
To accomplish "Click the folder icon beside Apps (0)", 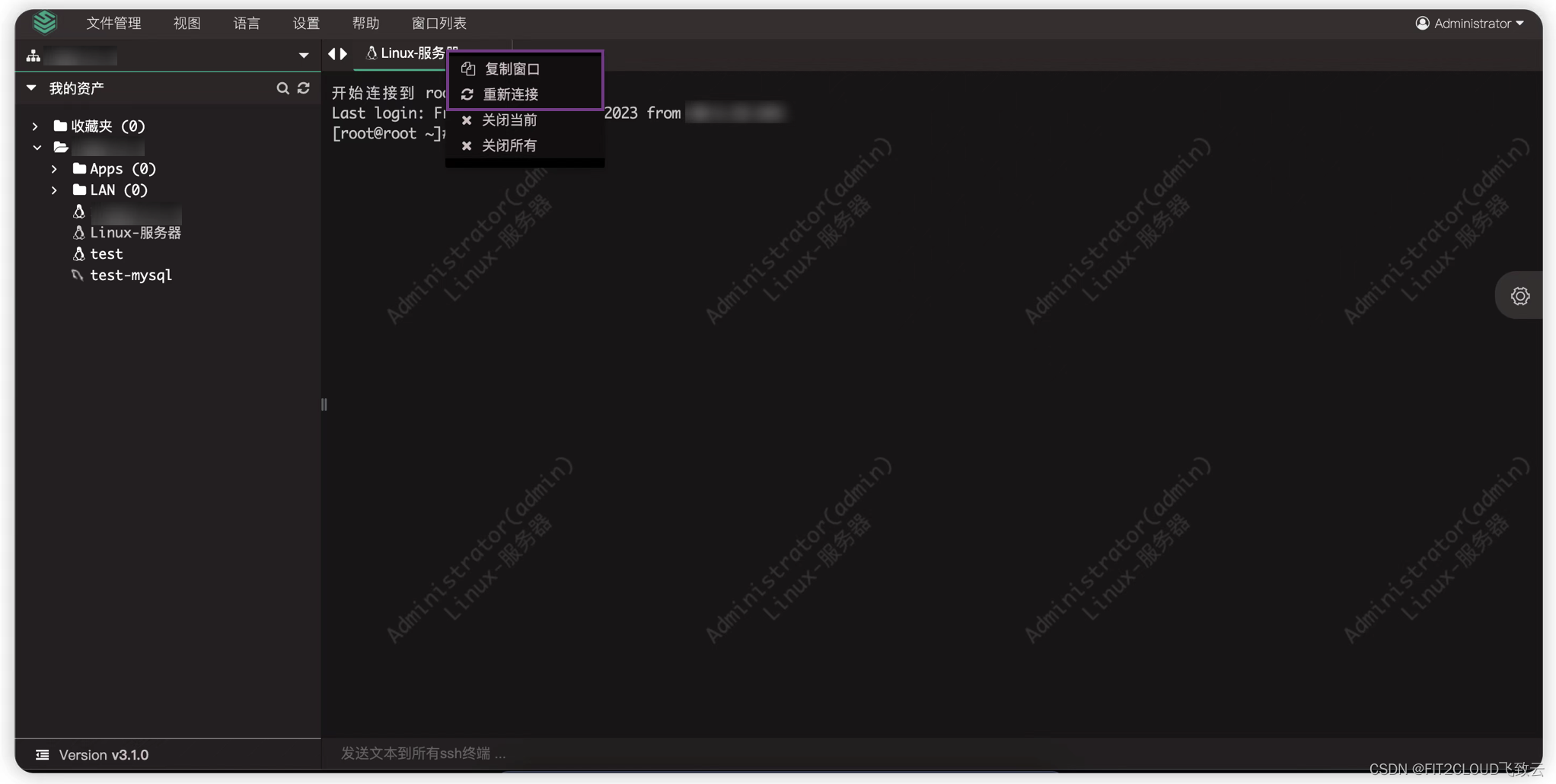I will (79, 168).
